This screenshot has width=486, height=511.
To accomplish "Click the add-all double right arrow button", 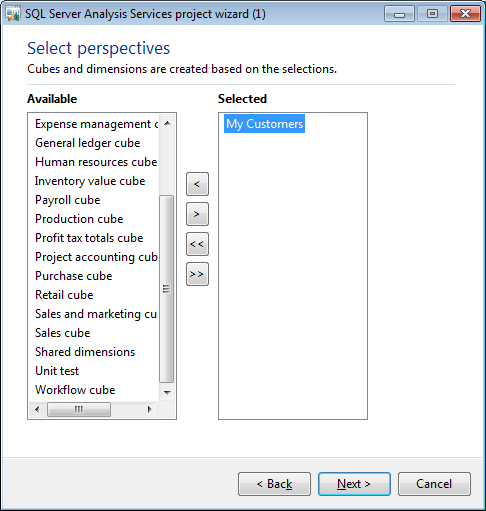I will 197,274.
